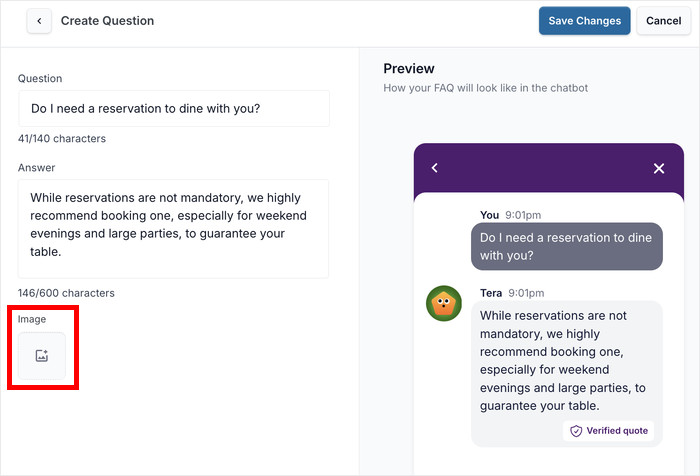The width and height of the screenshot is (700, 476).
Task: Click inside the Answer text area
Action: coord(174,228)
